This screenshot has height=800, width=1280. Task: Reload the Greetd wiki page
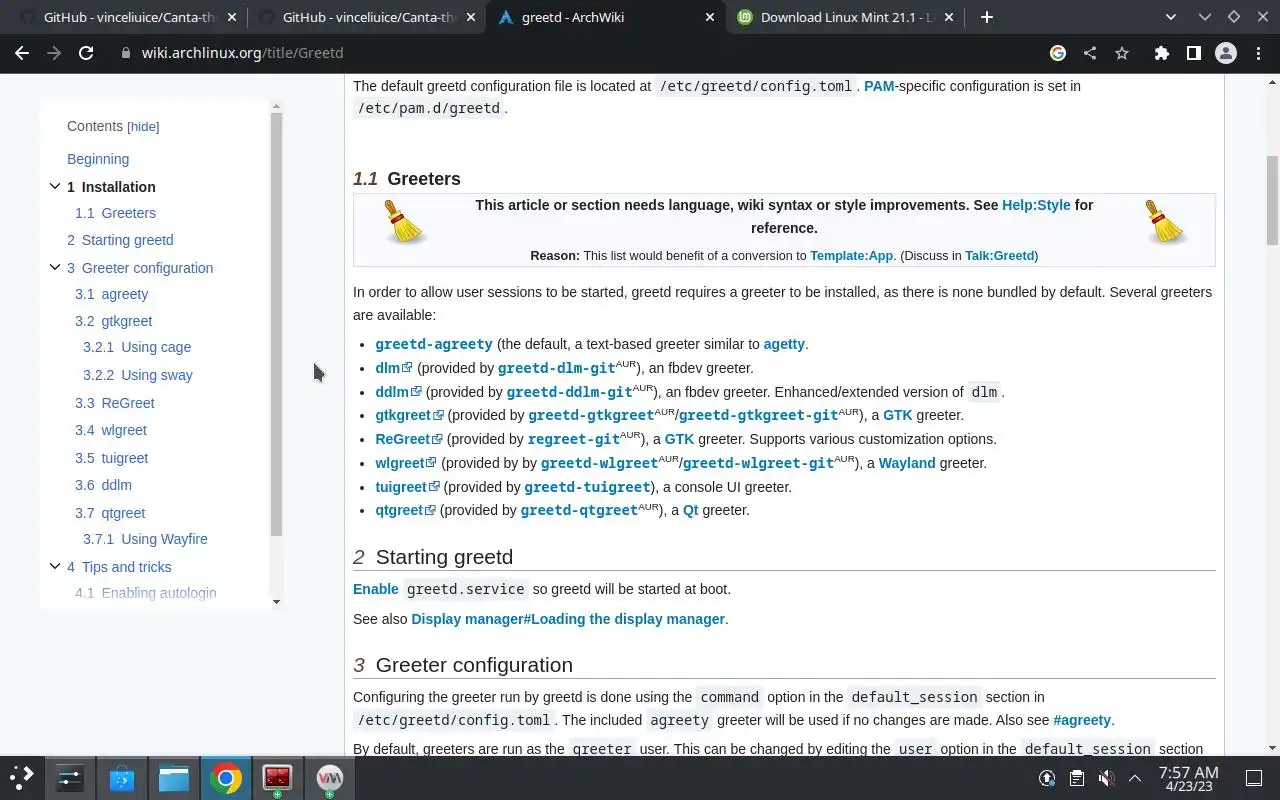86,53
